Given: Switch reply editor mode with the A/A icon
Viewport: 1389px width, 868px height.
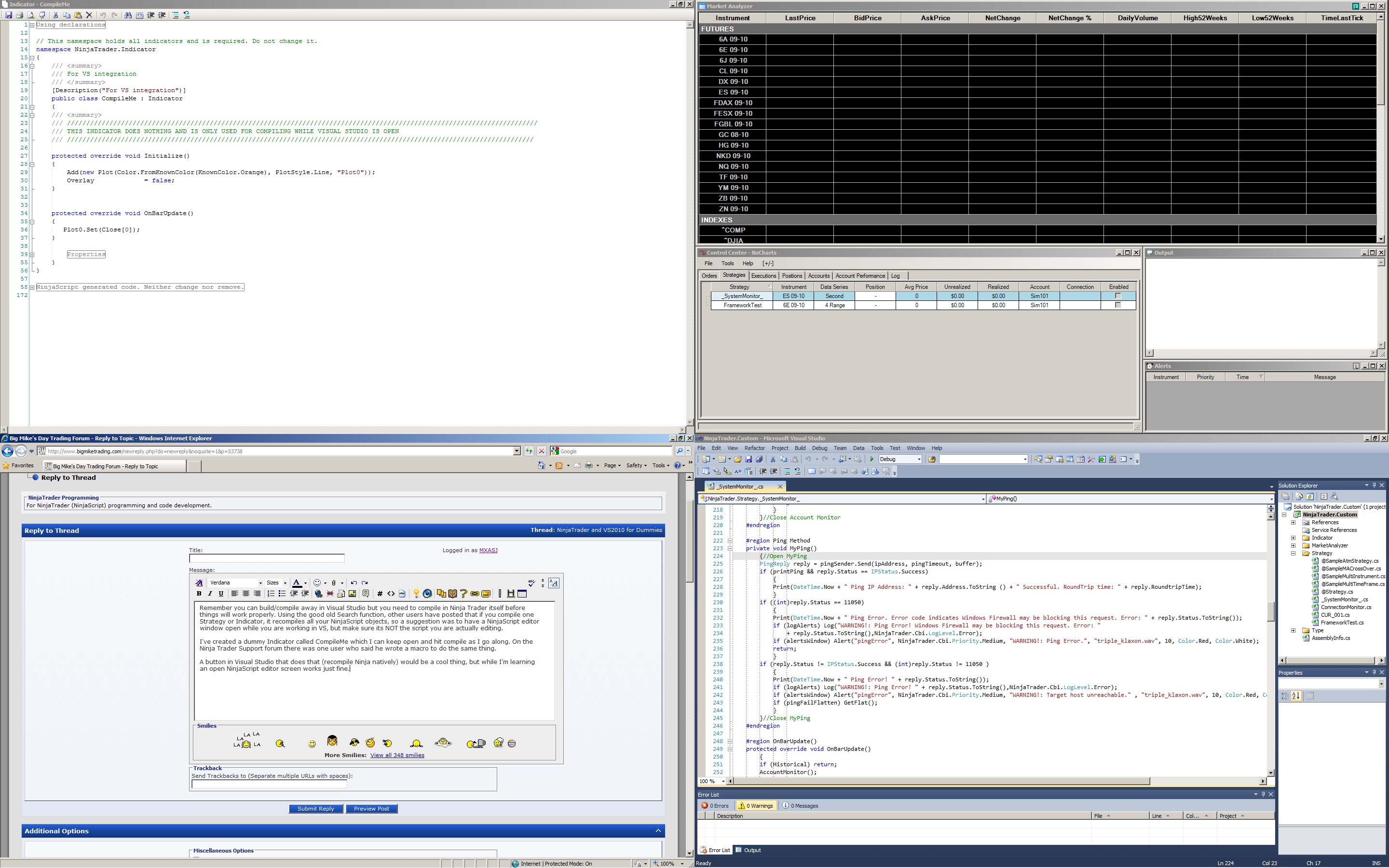Looking at the screenshot, I should [553, 583].
